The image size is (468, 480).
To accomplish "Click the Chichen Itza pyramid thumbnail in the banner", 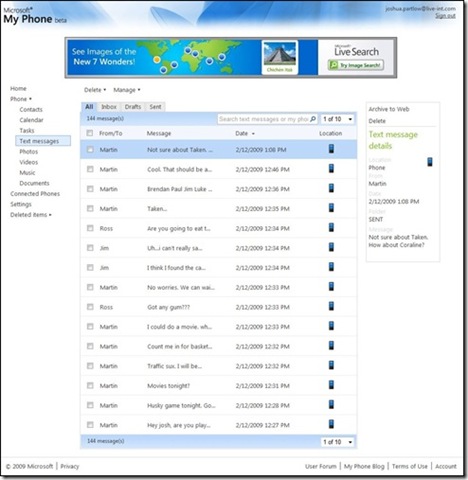I will 279,54.
